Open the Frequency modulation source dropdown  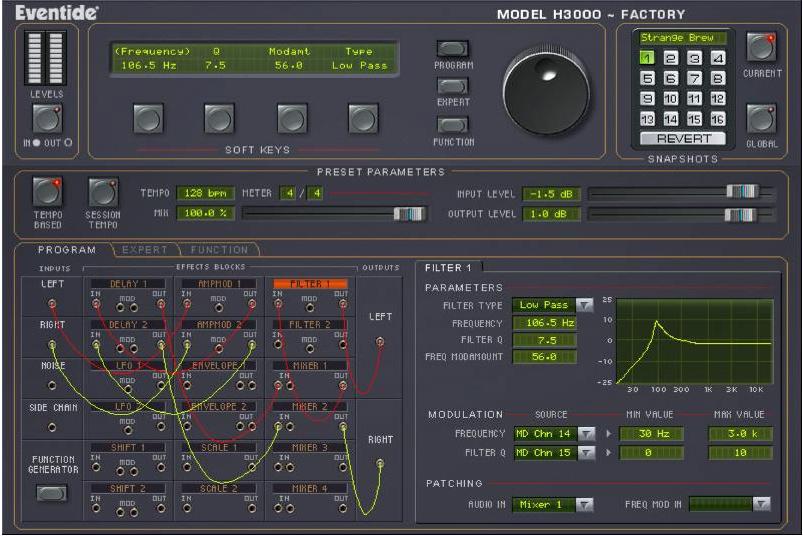coord(586,434)
